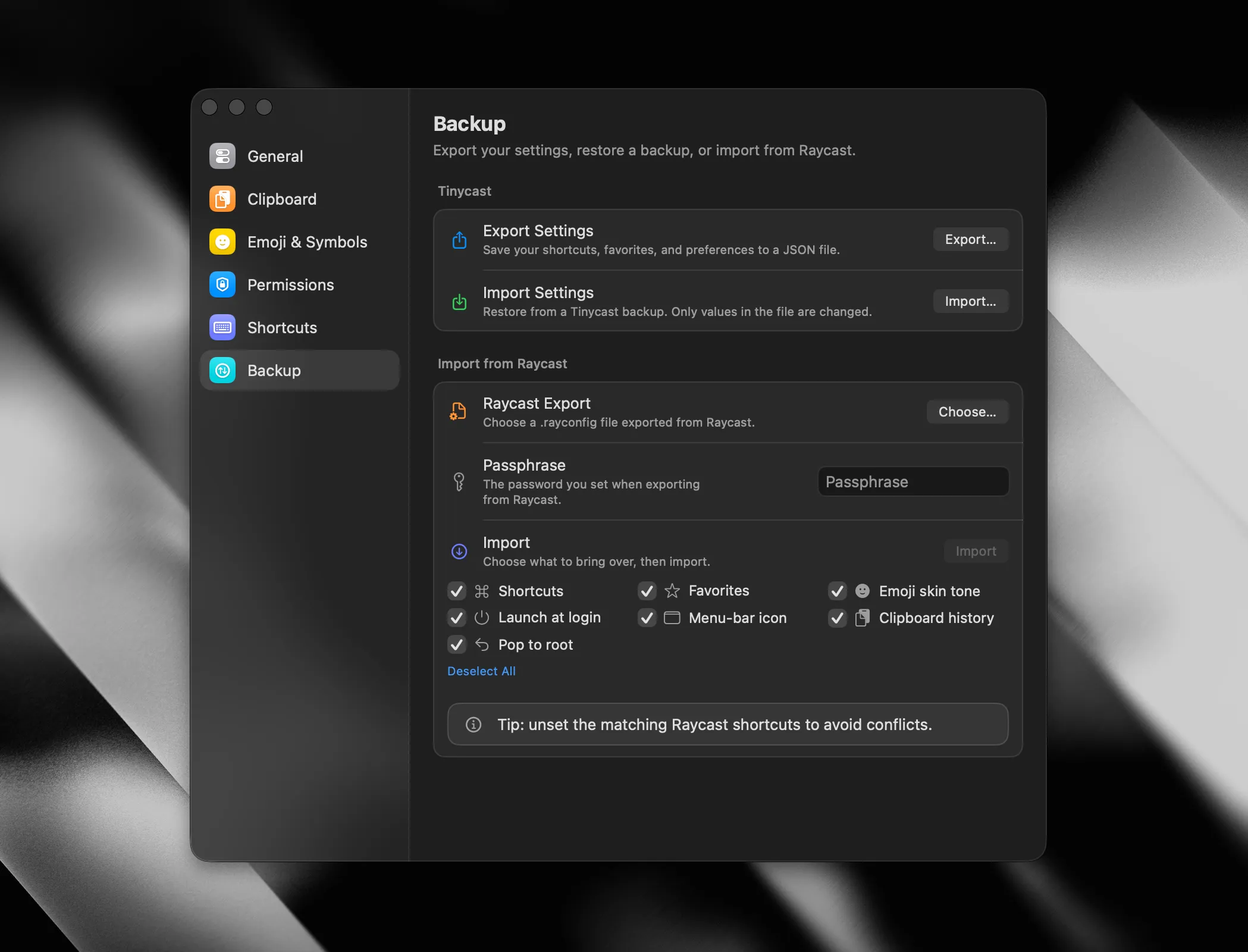
Task: Go to the Permissions section
Action: coord(300,285)
